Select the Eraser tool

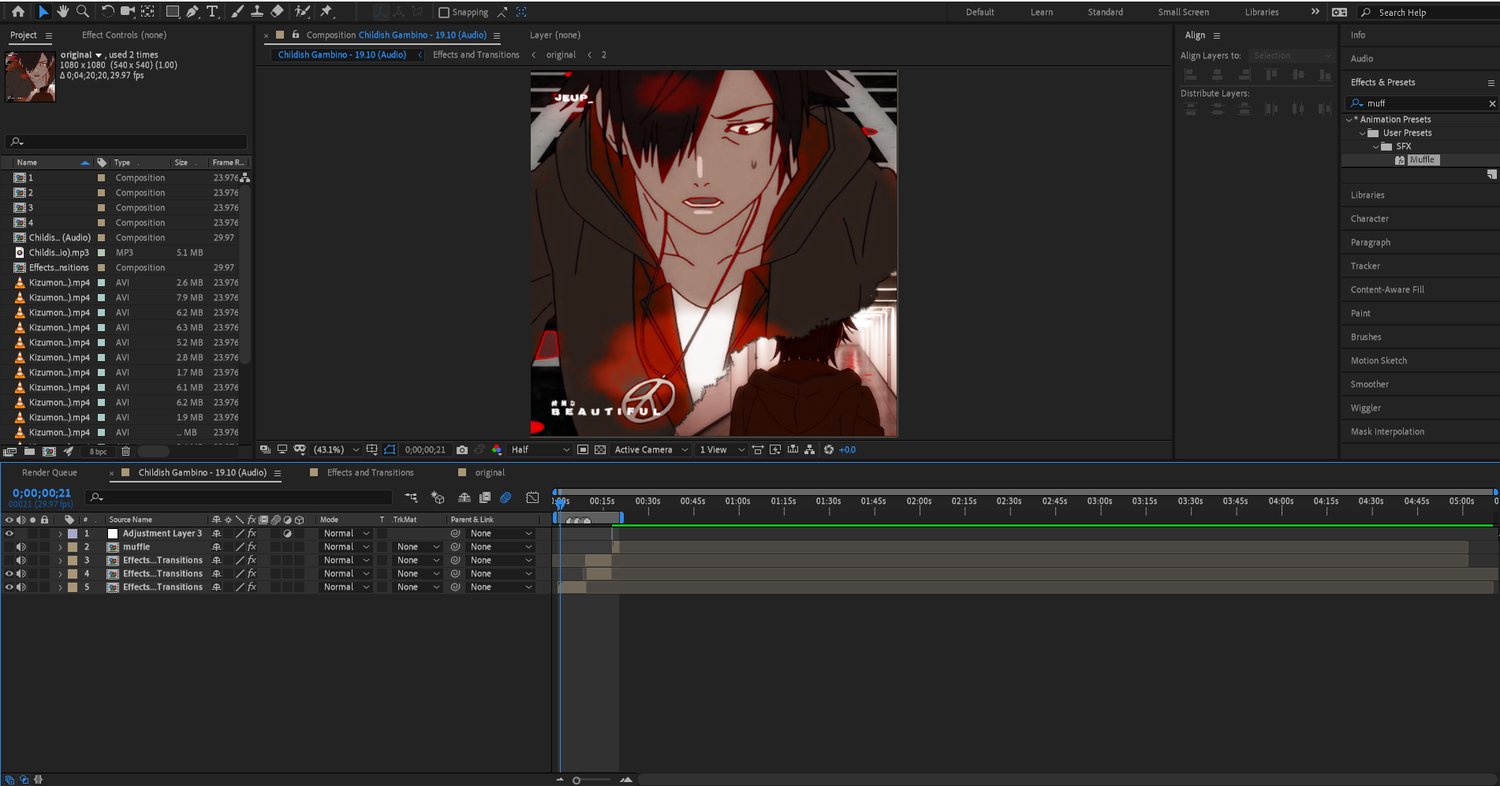[x=277, y=12]
